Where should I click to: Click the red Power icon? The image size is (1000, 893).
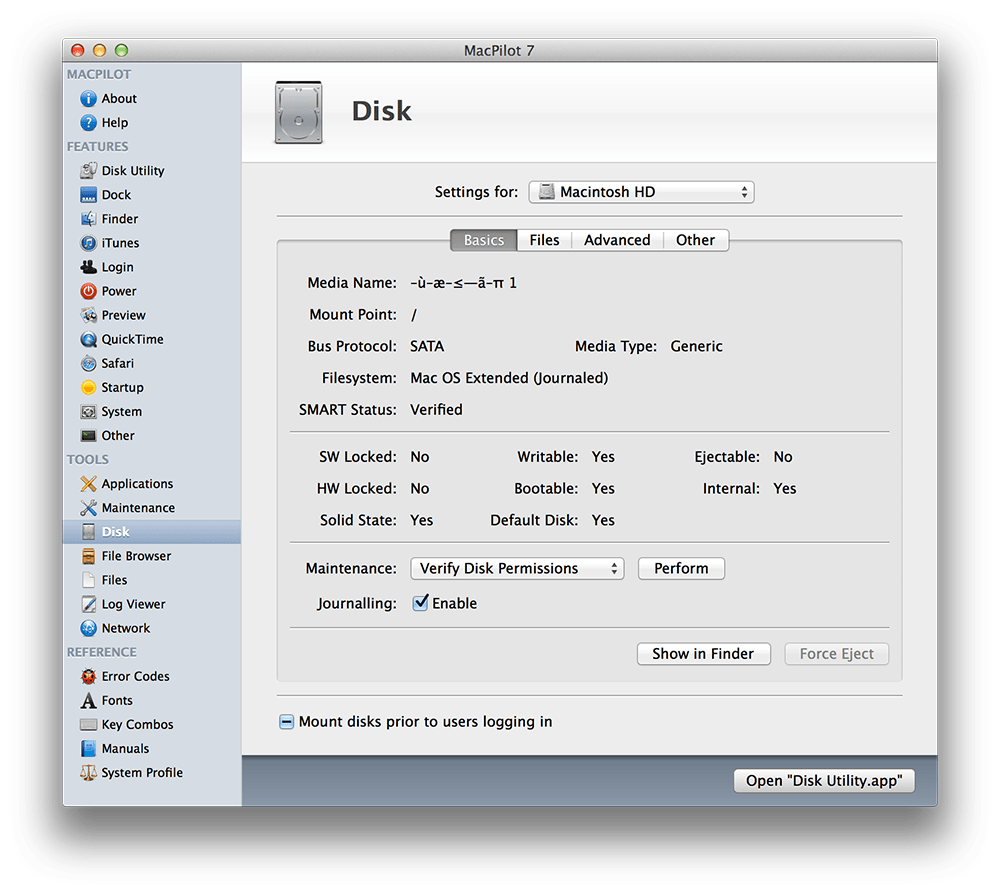[88, 291]
